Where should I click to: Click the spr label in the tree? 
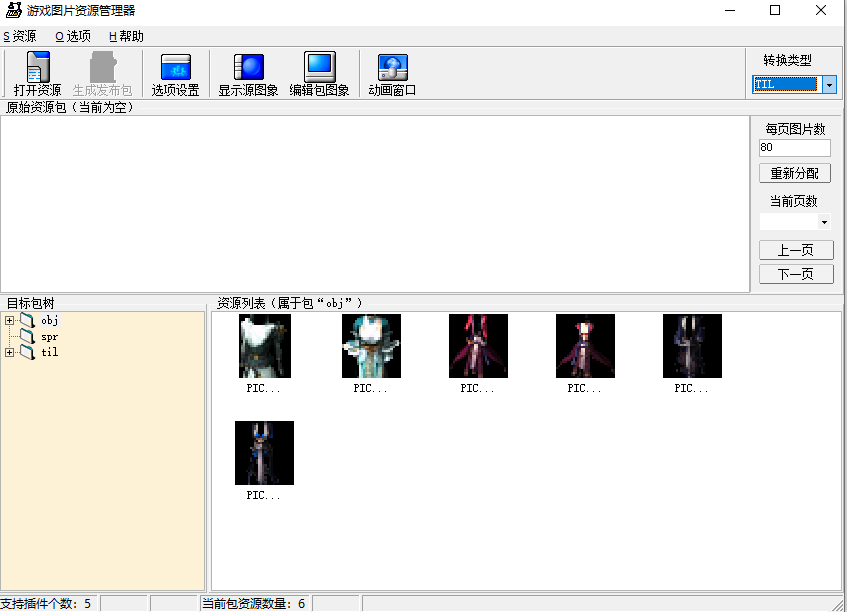tap(50, 337)
